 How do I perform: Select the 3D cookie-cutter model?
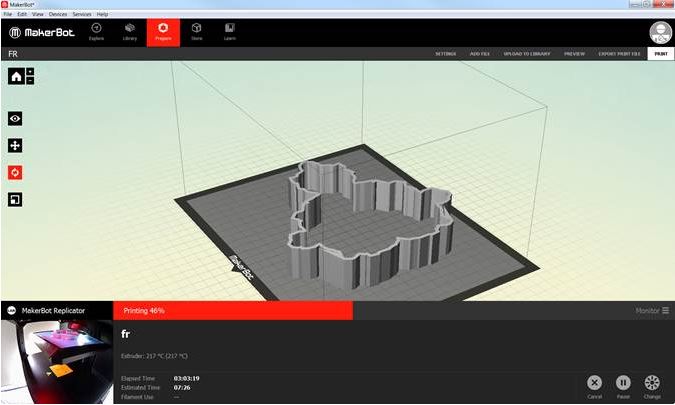370,224
